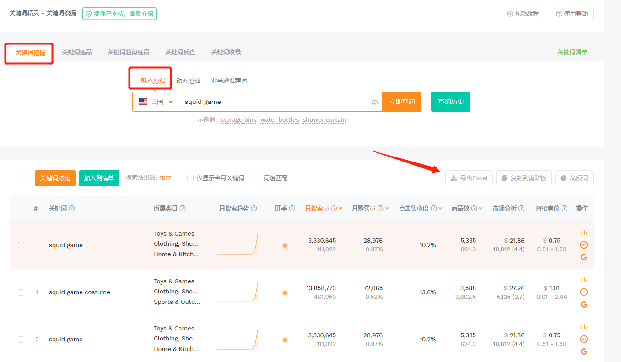Click help icon beside 关键词 column header
The image size is (621, 362).
pos(72,208)
